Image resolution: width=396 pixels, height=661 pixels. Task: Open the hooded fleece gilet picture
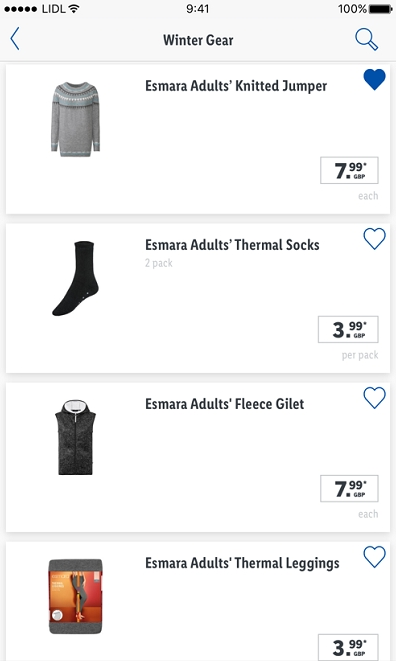[75, 437]
